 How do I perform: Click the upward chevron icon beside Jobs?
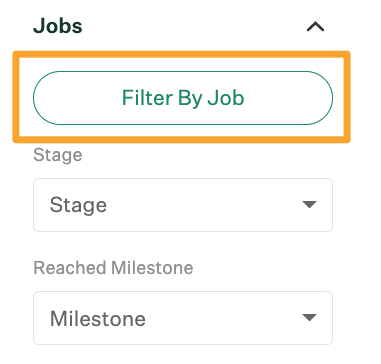315,27
